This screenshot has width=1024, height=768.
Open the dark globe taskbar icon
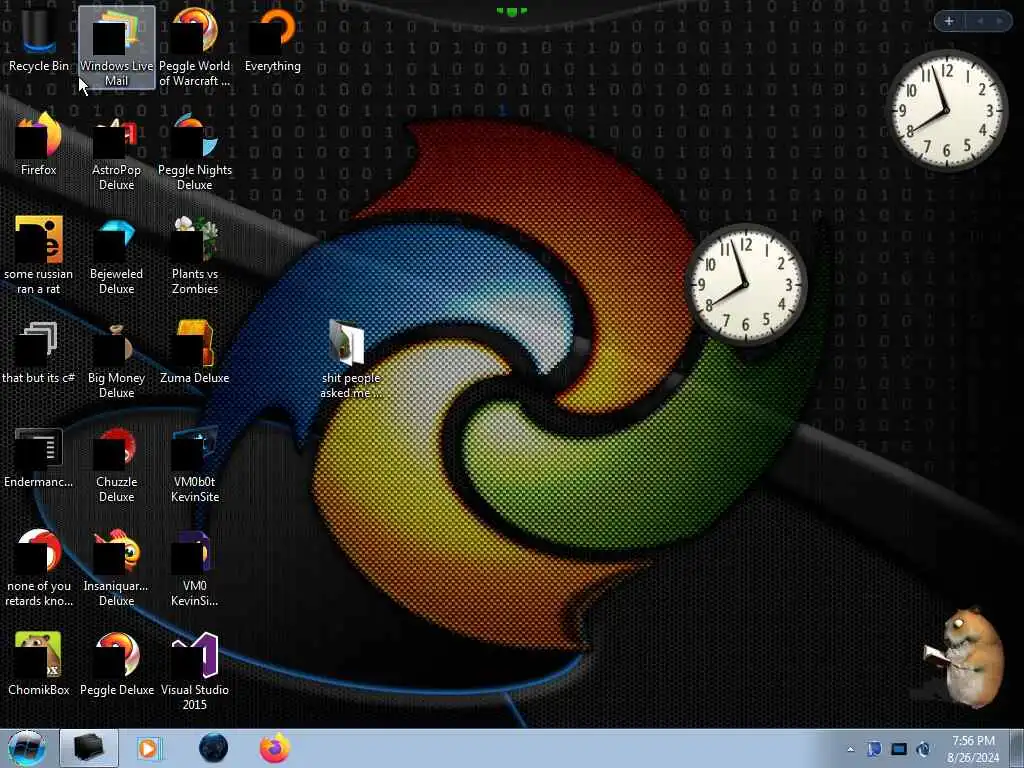[x=214, y=748]
